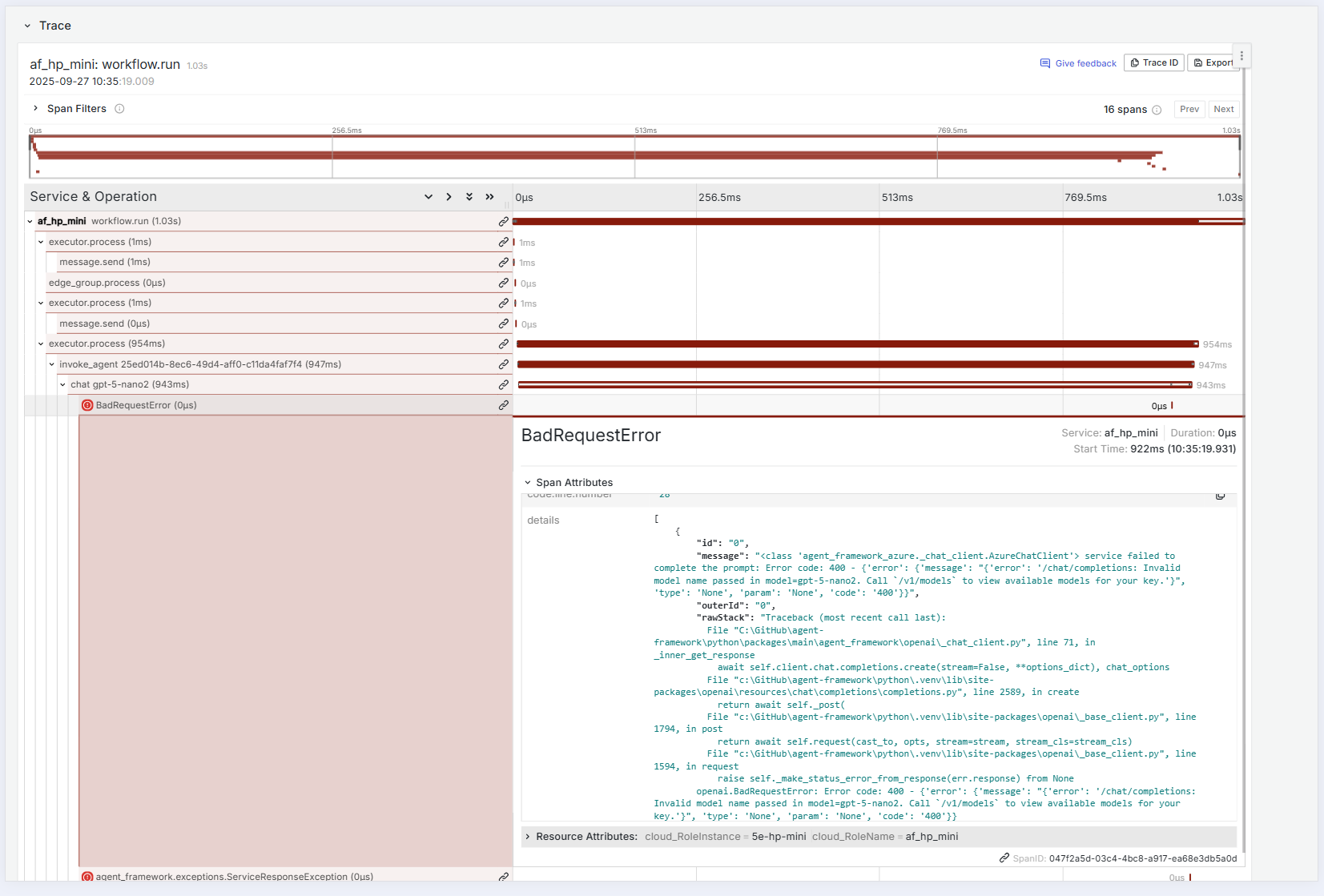Copy link icon for invoke_agent row
The image size is (1324, 896).
pos(503,364)
